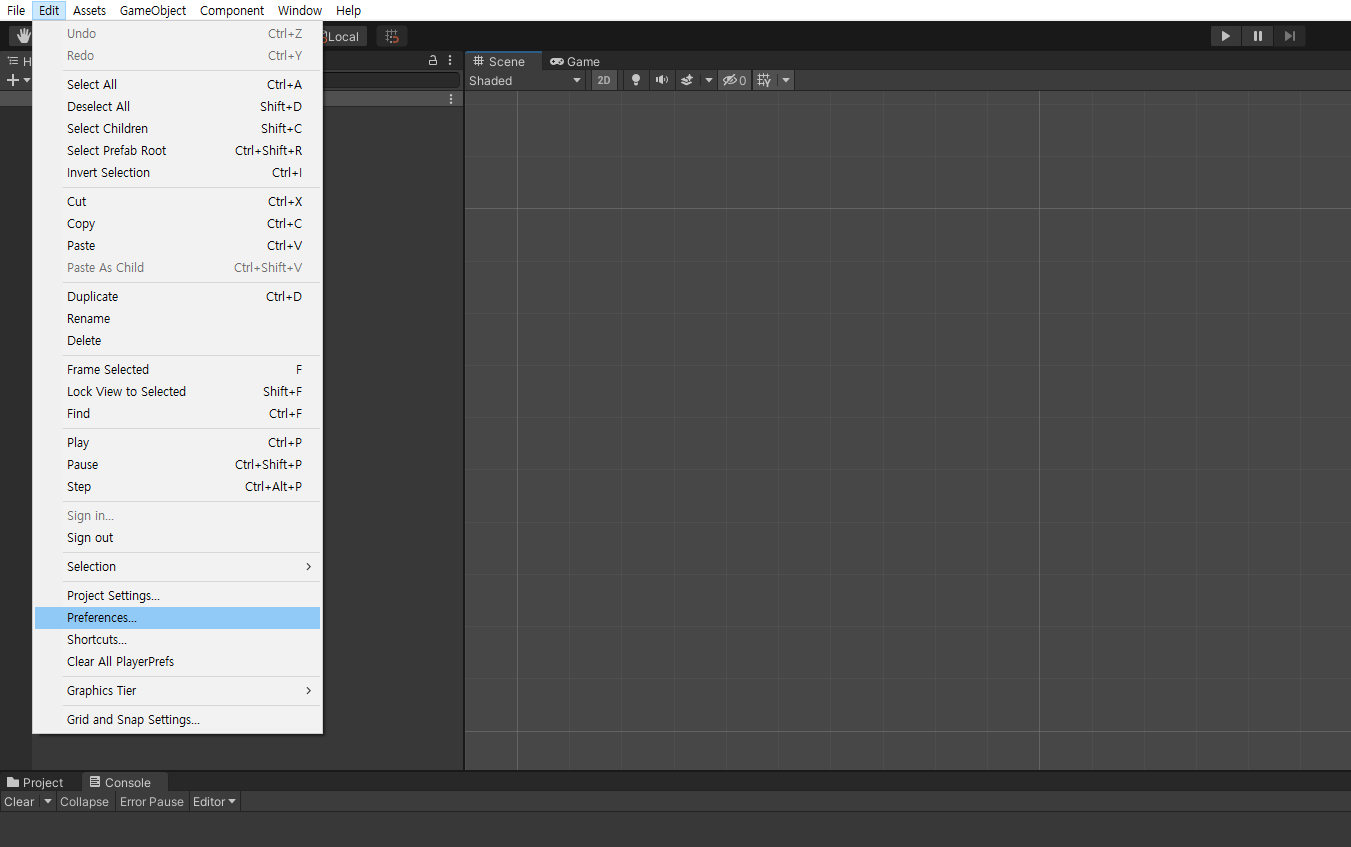This screenshot has height=847, width=1351.
Task: Choose Frame Selected entry
Action: point(177,369)
